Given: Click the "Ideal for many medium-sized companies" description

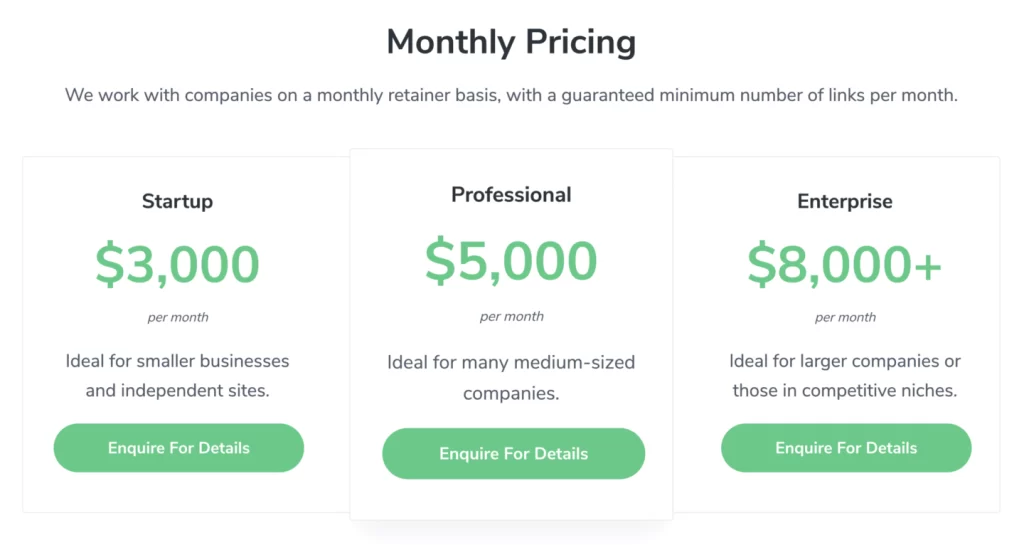Looking at the screenshot, I should [x=511, y=377].
